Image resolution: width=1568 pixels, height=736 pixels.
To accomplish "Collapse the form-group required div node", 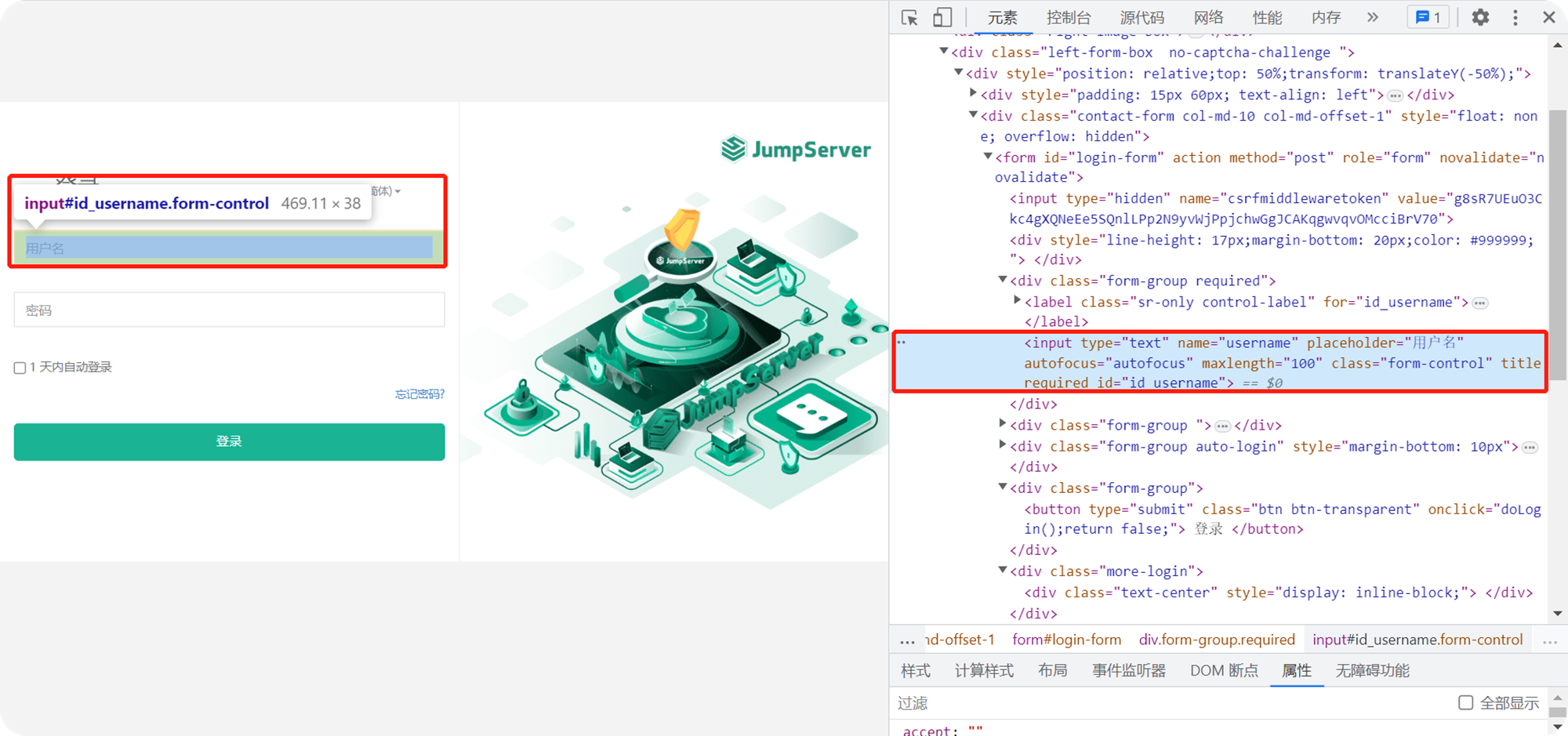I will pyautogui.click(x=1002, y=279).
